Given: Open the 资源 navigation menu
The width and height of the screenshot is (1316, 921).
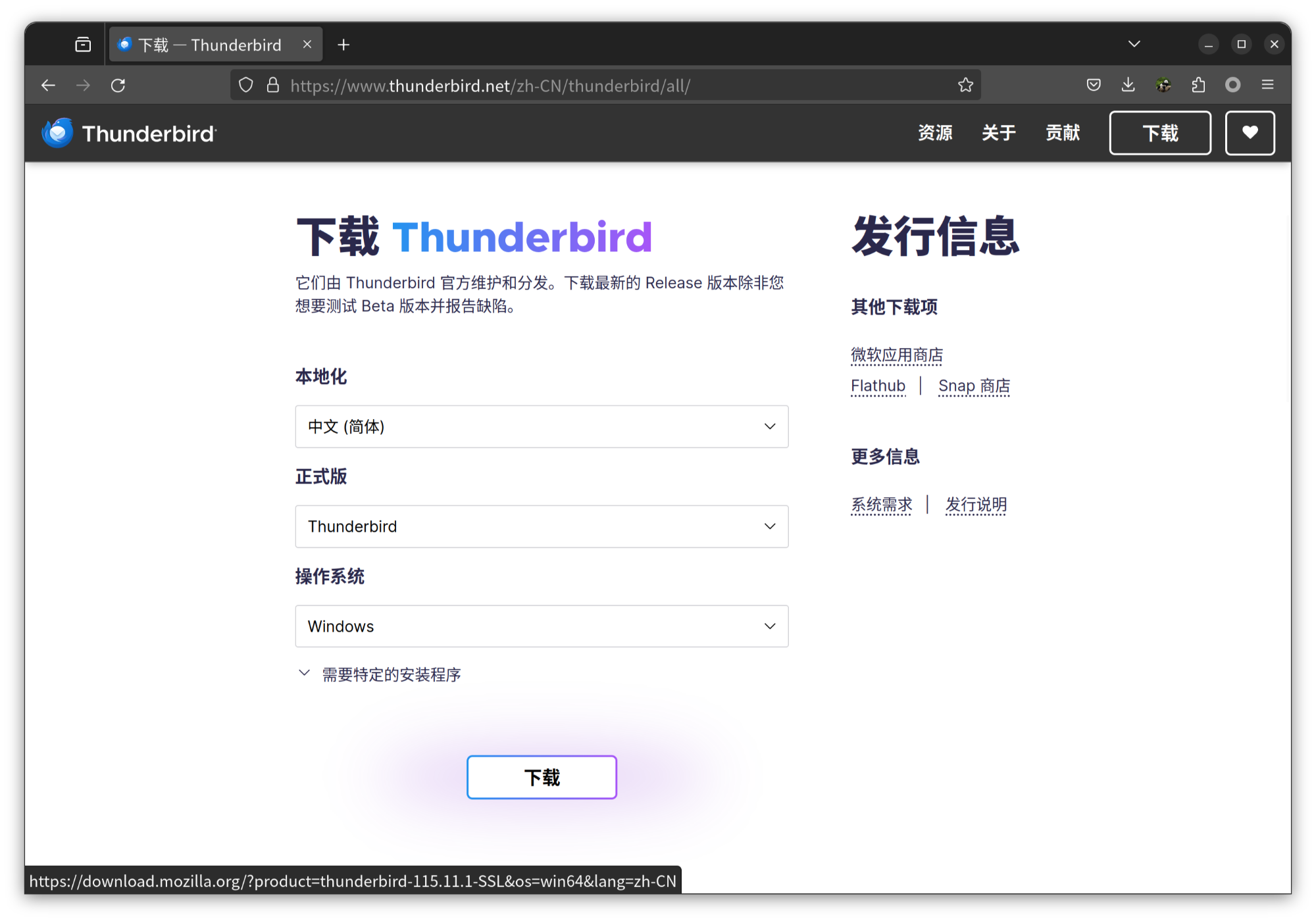Looking at the screenshot, I should (935, 133).
